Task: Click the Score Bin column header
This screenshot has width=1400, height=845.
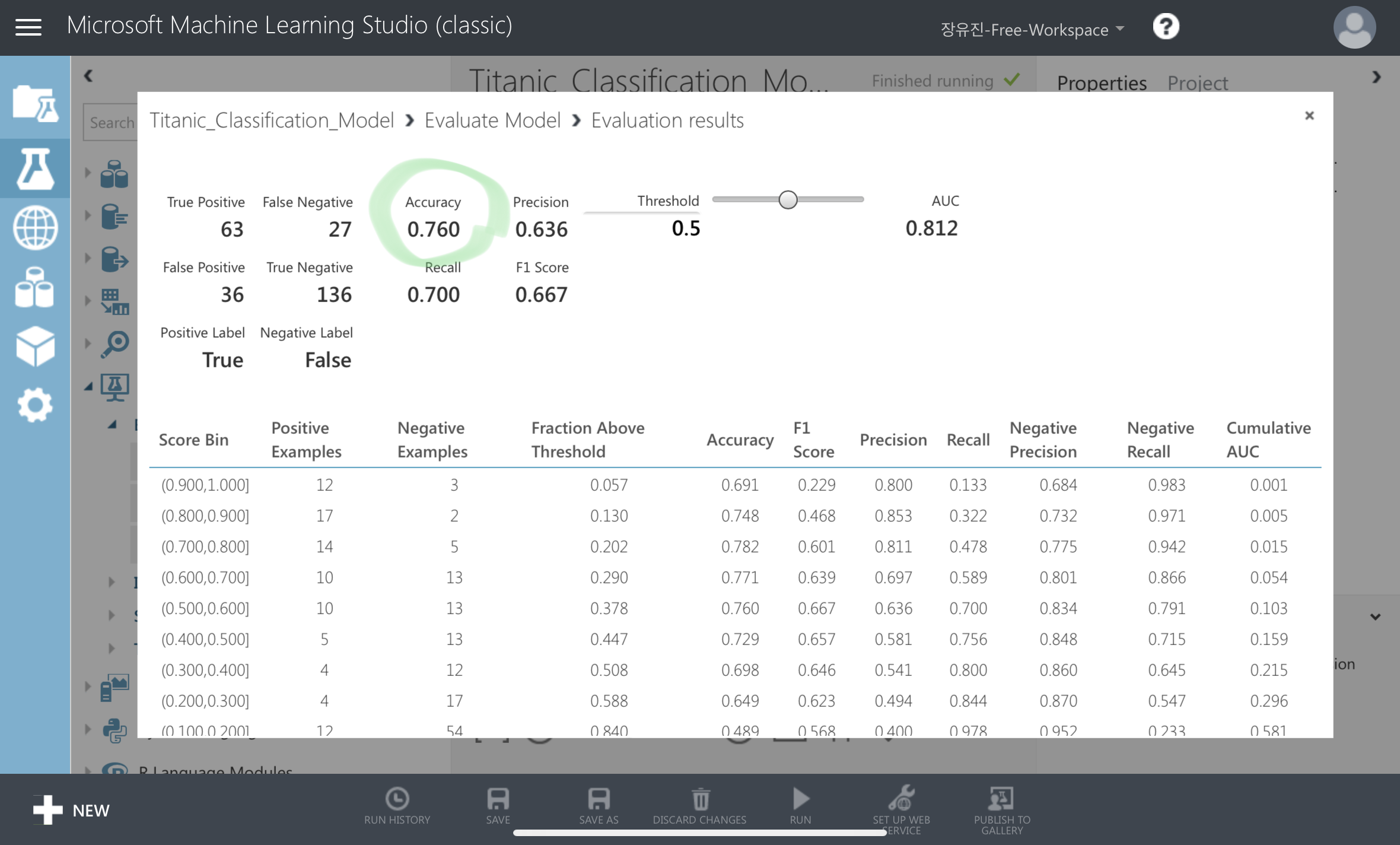Action: (x=193, y=440)
